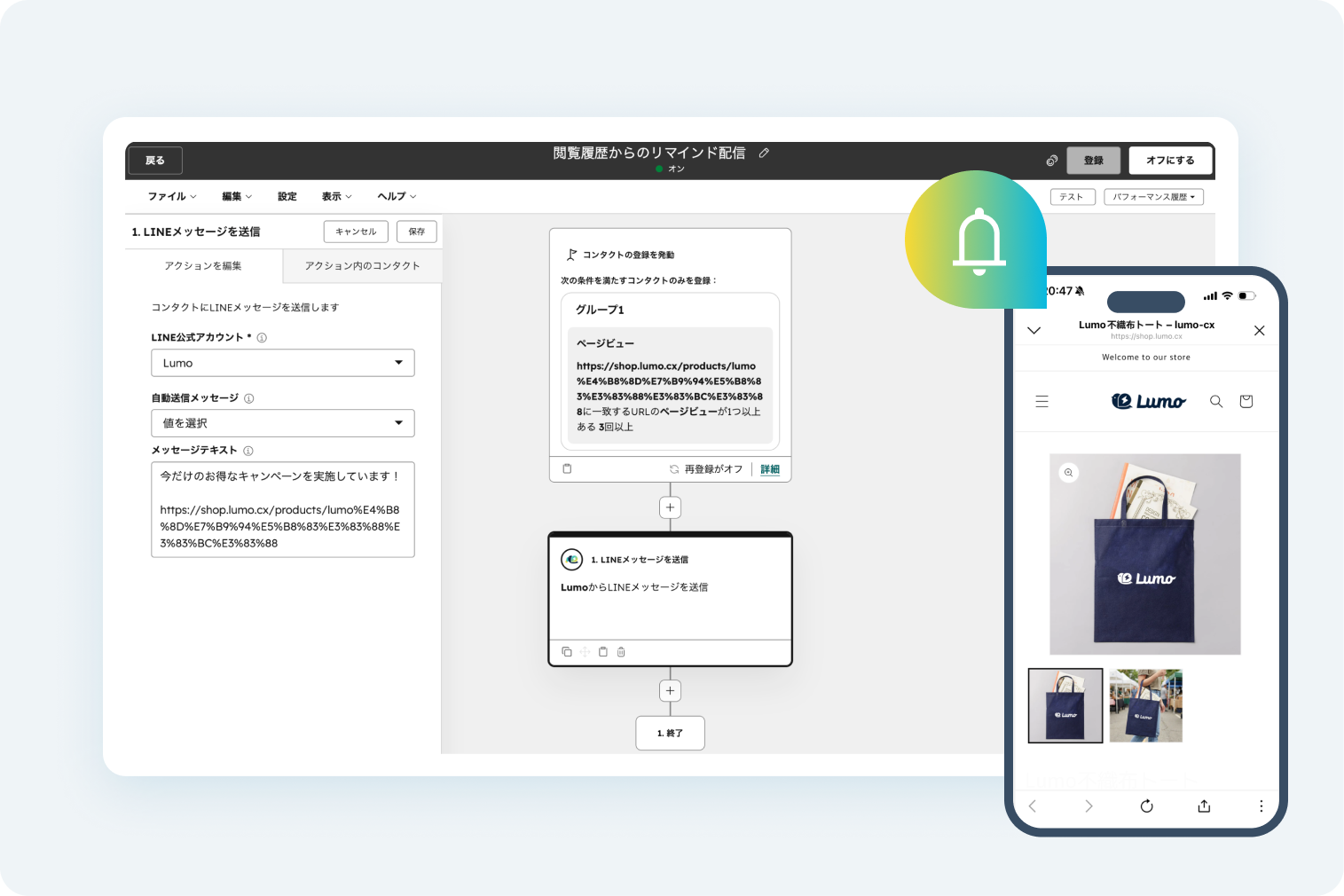Screen dimensions: 1344x896
Task: Click the magnifier on the tote bag photo
Action: click(1067, 473)
